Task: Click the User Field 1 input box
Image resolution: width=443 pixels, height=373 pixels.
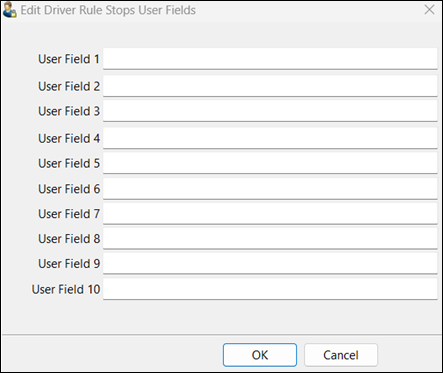Action: (270, 59)
